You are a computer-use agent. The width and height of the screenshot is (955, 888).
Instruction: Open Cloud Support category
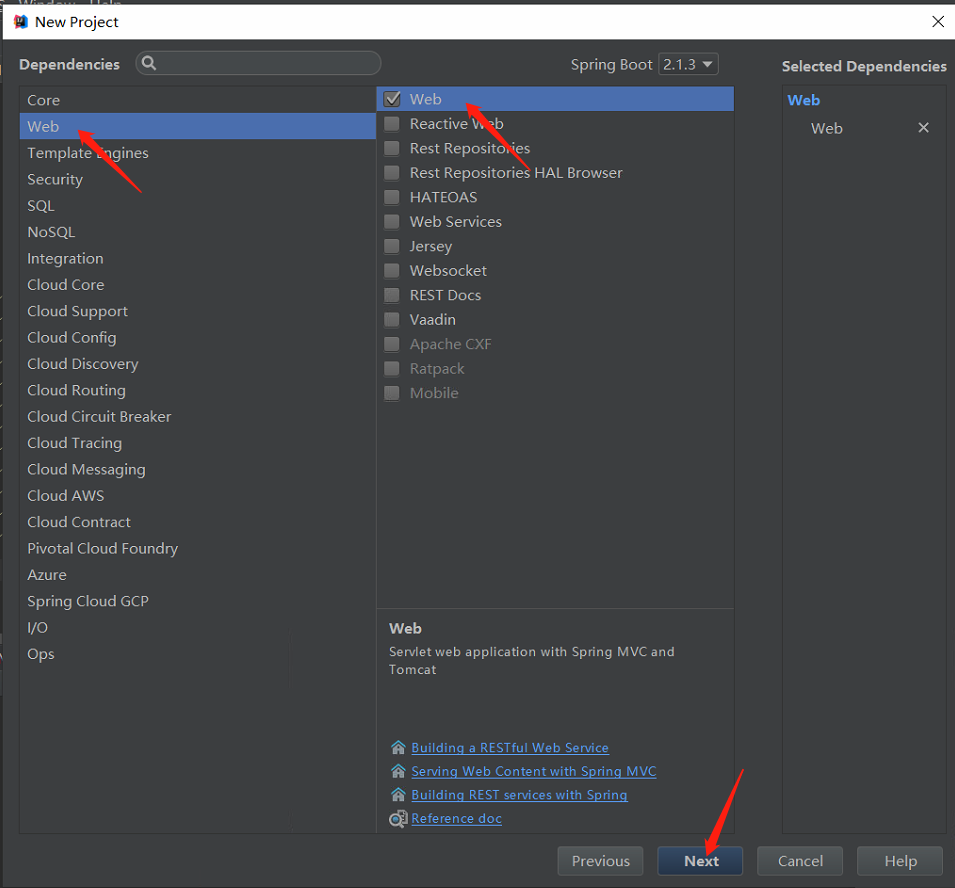pyautogui.click(x=198, y=311)
